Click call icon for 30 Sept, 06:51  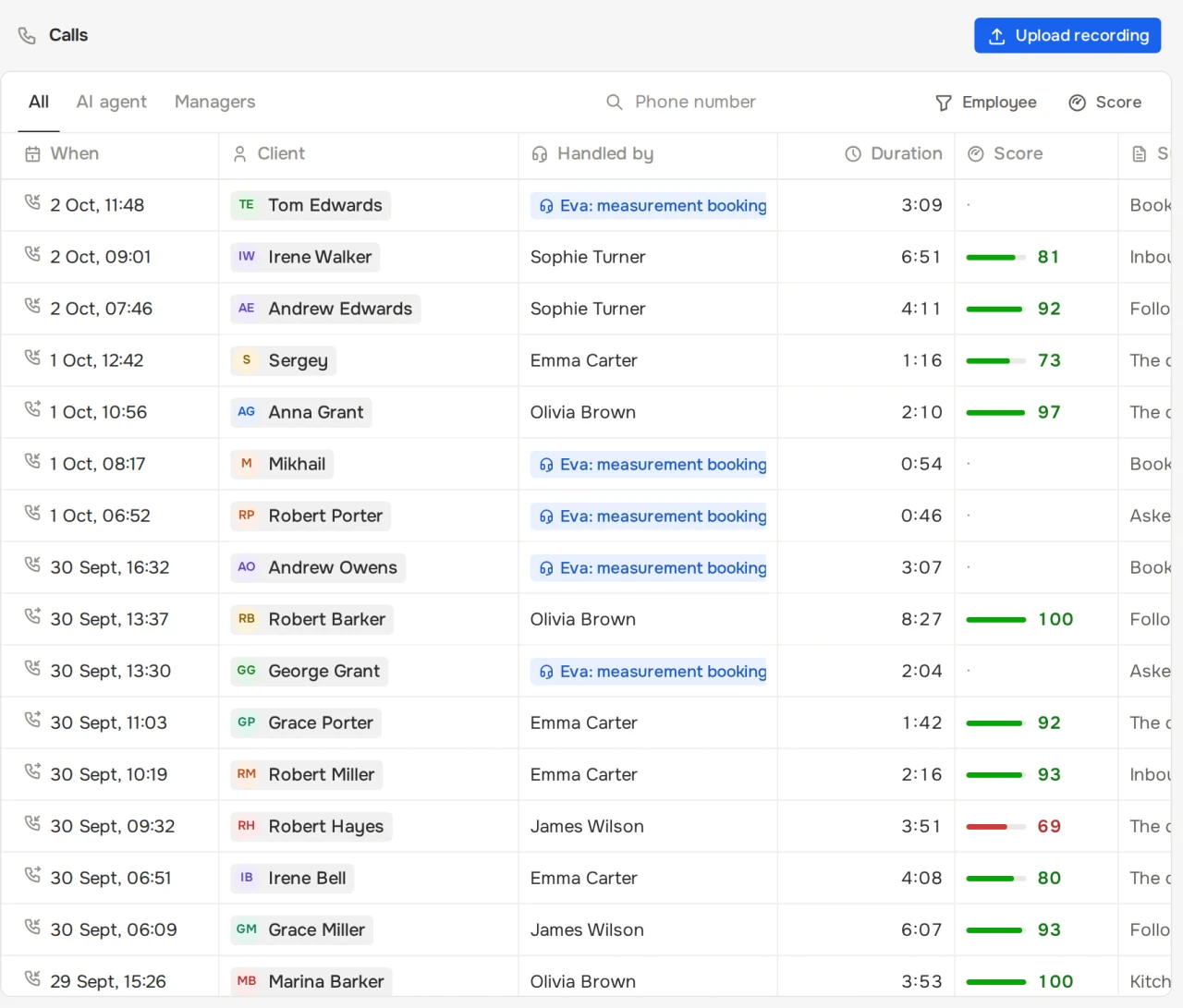coord(32,874)
